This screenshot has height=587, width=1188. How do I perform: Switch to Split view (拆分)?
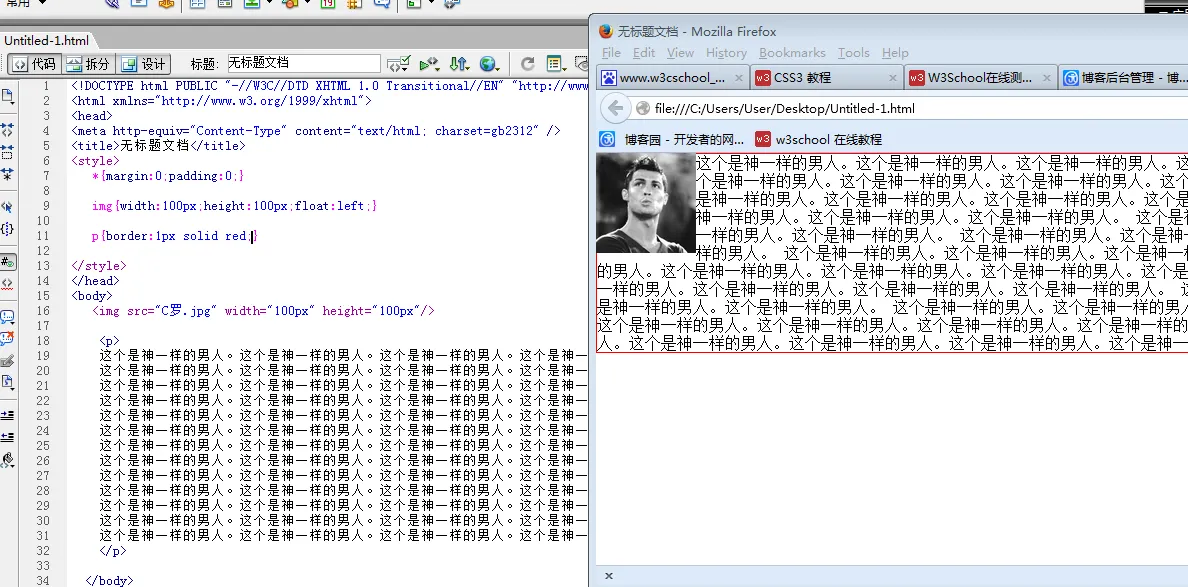point(88,64)
